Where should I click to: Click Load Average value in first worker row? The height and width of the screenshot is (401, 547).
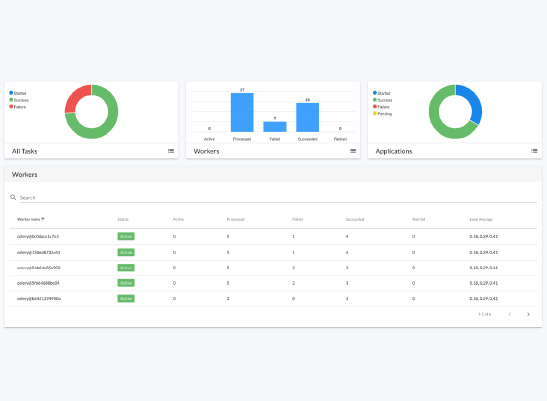tap(484, 237)
